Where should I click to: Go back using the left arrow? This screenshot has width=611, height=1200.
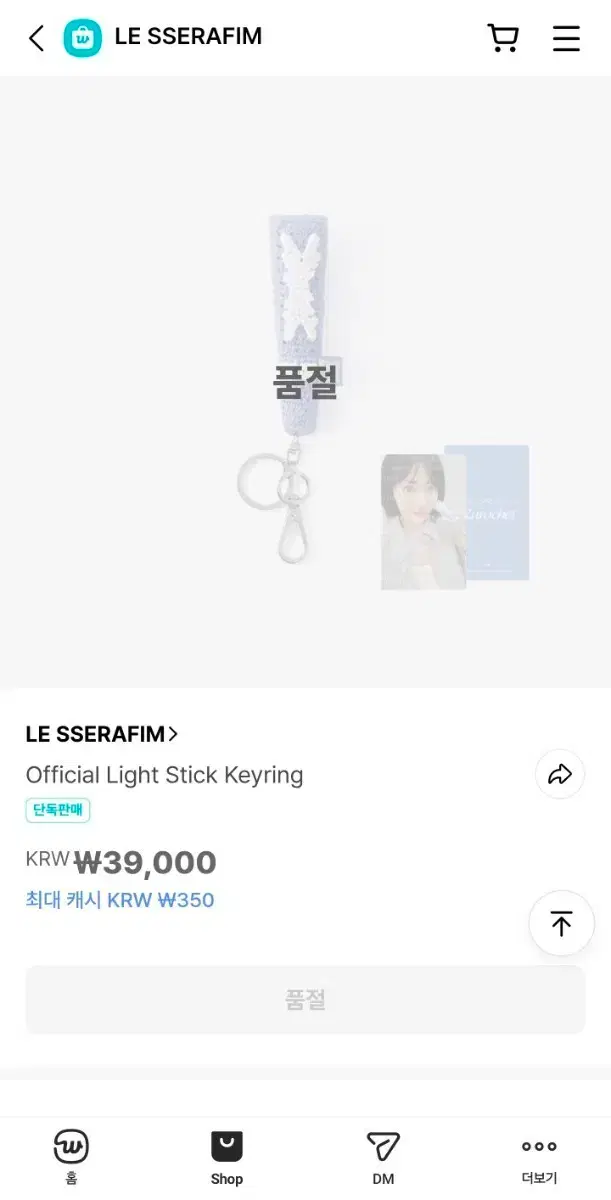(36, 38)
